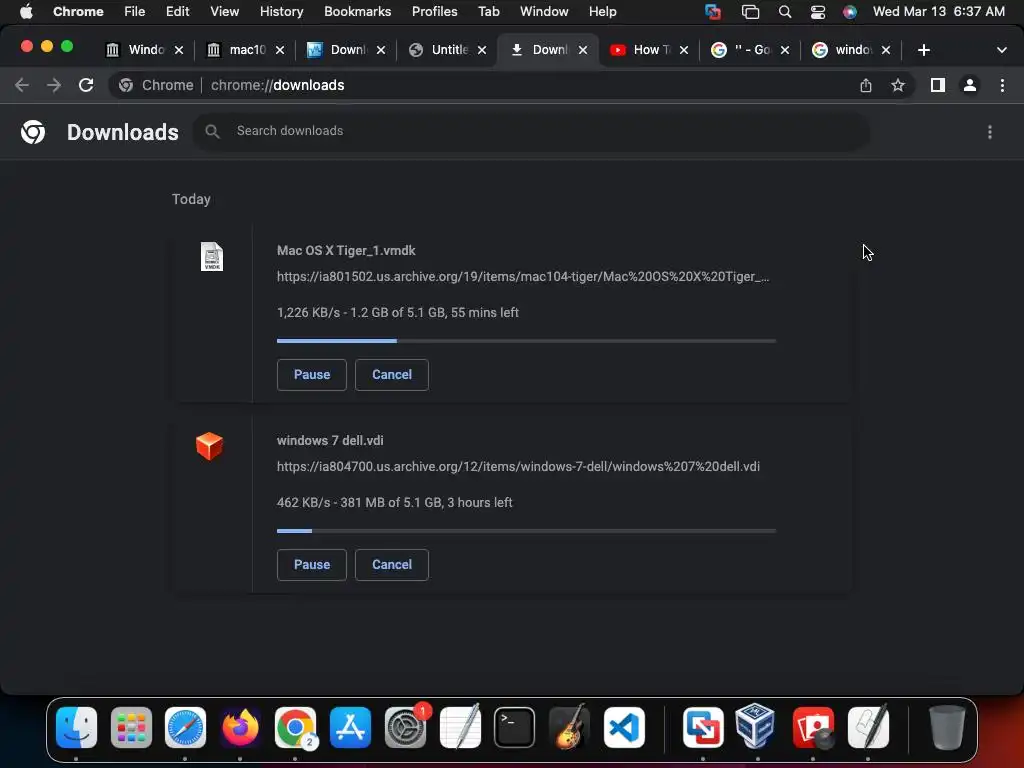This screenshot has width=1024, height=768.
Task: Open a new tab with plus button
Action: point(923,50)
